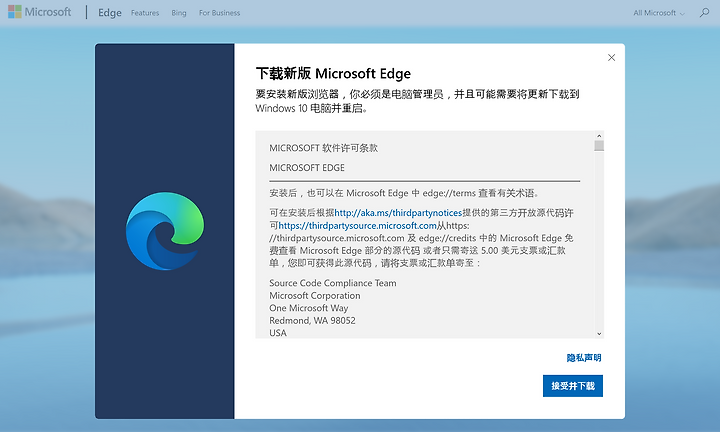Open the Edge header link

click(x=110, y=13)
